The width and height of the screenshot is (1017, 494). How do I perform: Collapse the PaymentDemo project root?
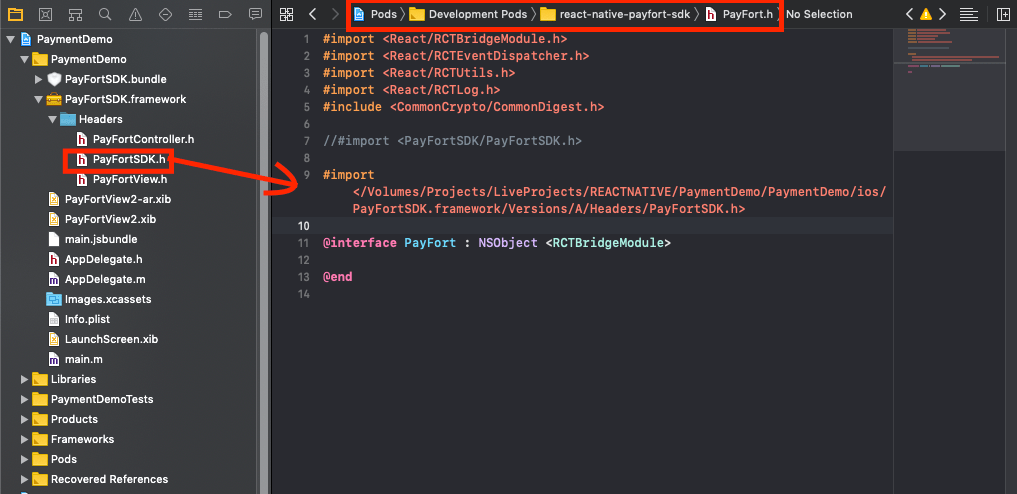10,40
